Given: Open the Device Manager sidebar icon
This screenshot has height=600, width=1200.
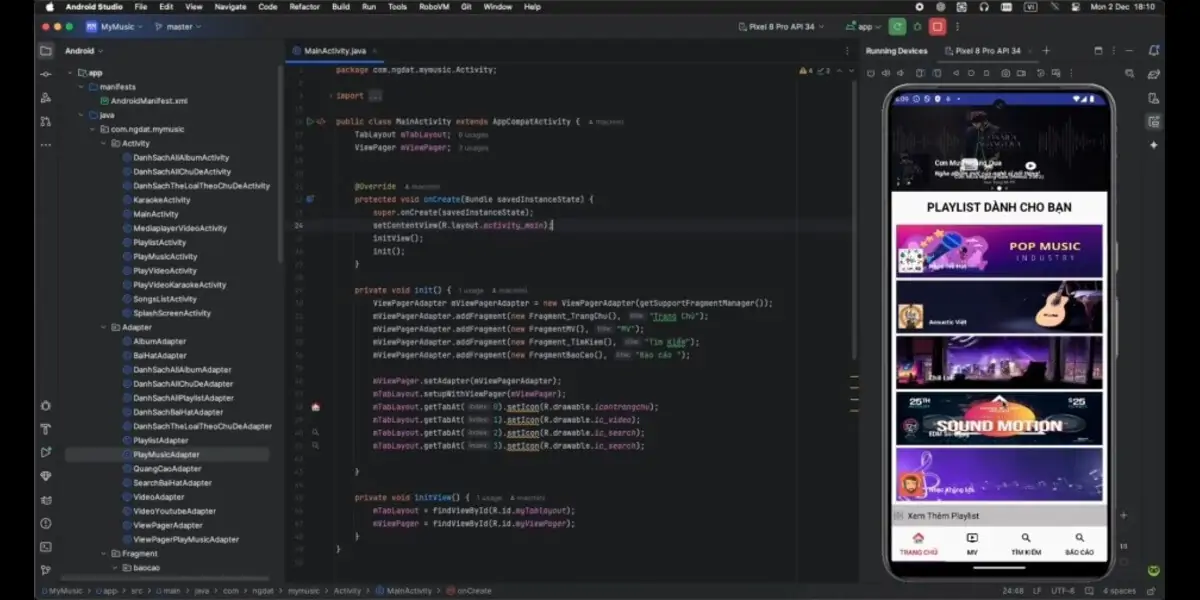Looking at the screenshot, I should click(1154, 98).
